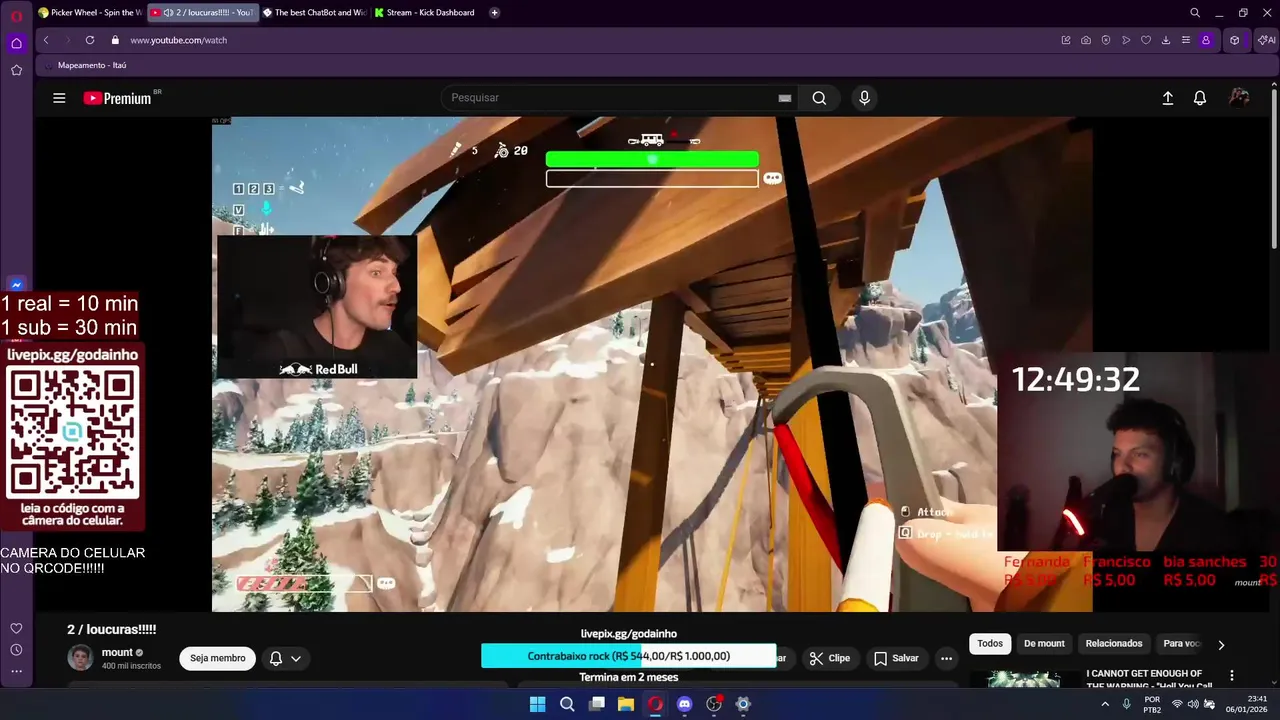Viewport: 1280px width, 720px height.
Task: Open the edit/notes icon in address bar
Action: click(x=1066, y=40)
